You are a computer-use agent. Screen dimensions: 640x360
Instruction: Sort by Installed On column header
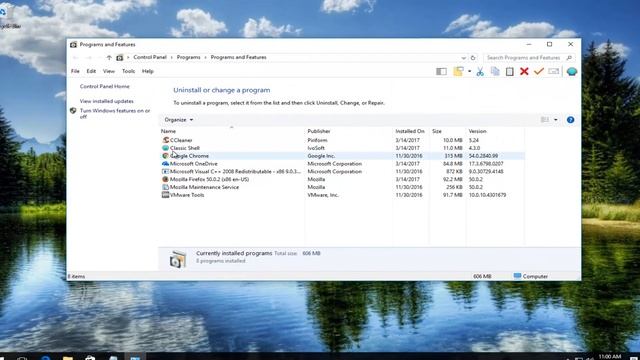click(x=411, y=131)
